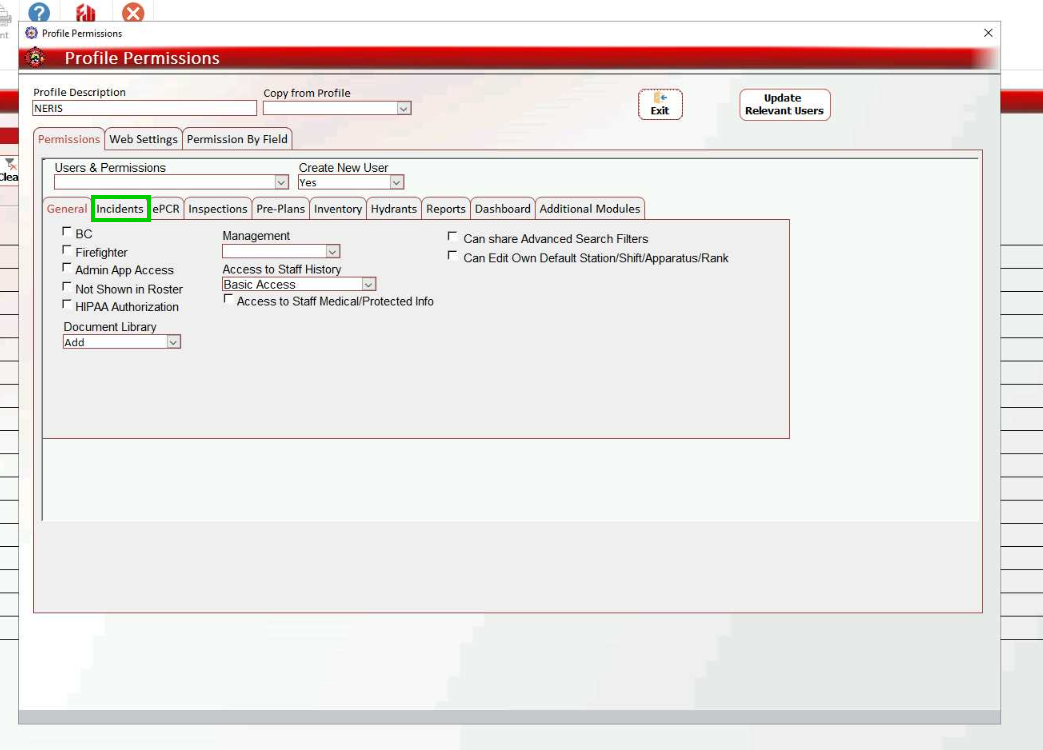Enable the BC checkbox

click(67, 233)
